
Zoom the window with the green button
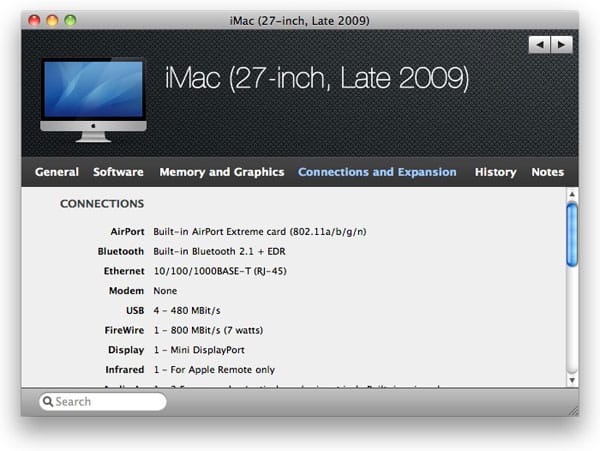pos(71,20)
